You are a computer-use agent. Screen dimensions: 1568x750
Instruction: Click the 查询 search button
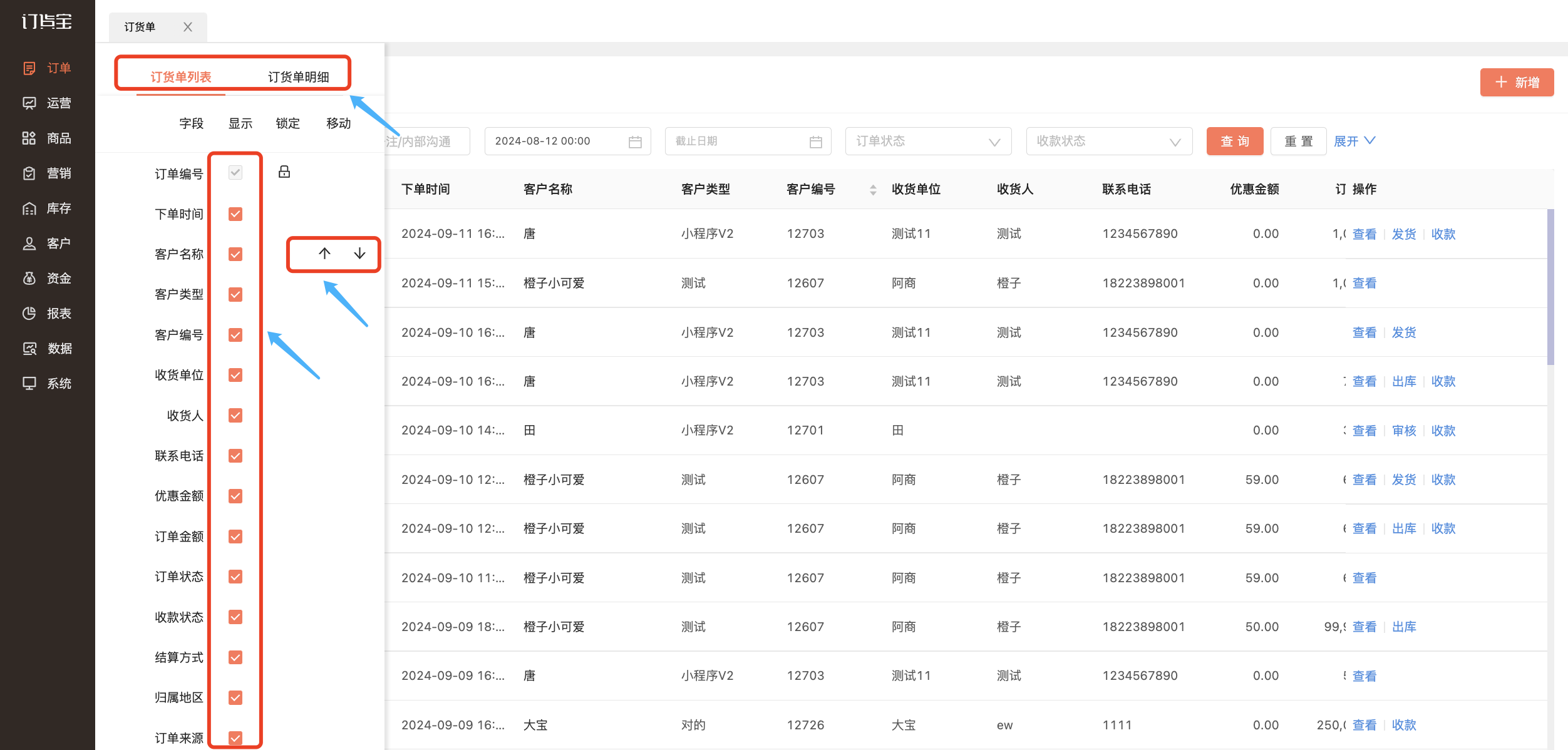pyautogui.click(x=1235, y=141)
